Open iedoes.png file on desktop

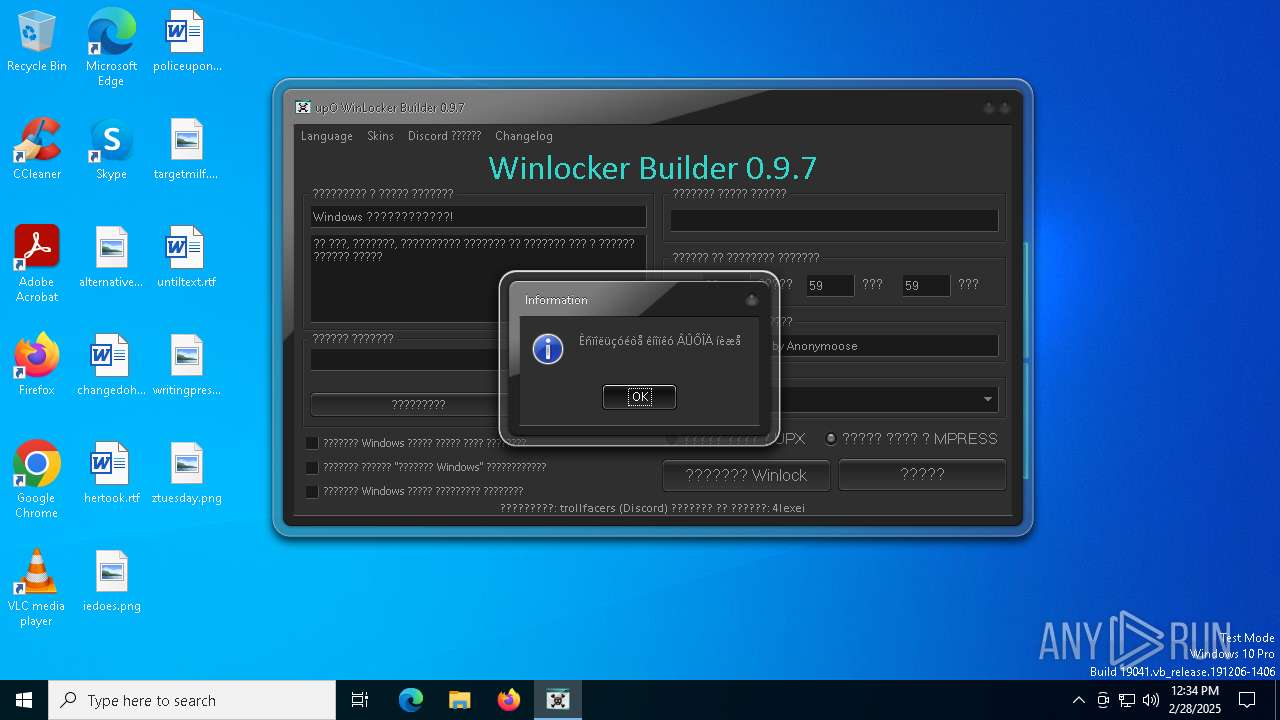pos(111,582)
